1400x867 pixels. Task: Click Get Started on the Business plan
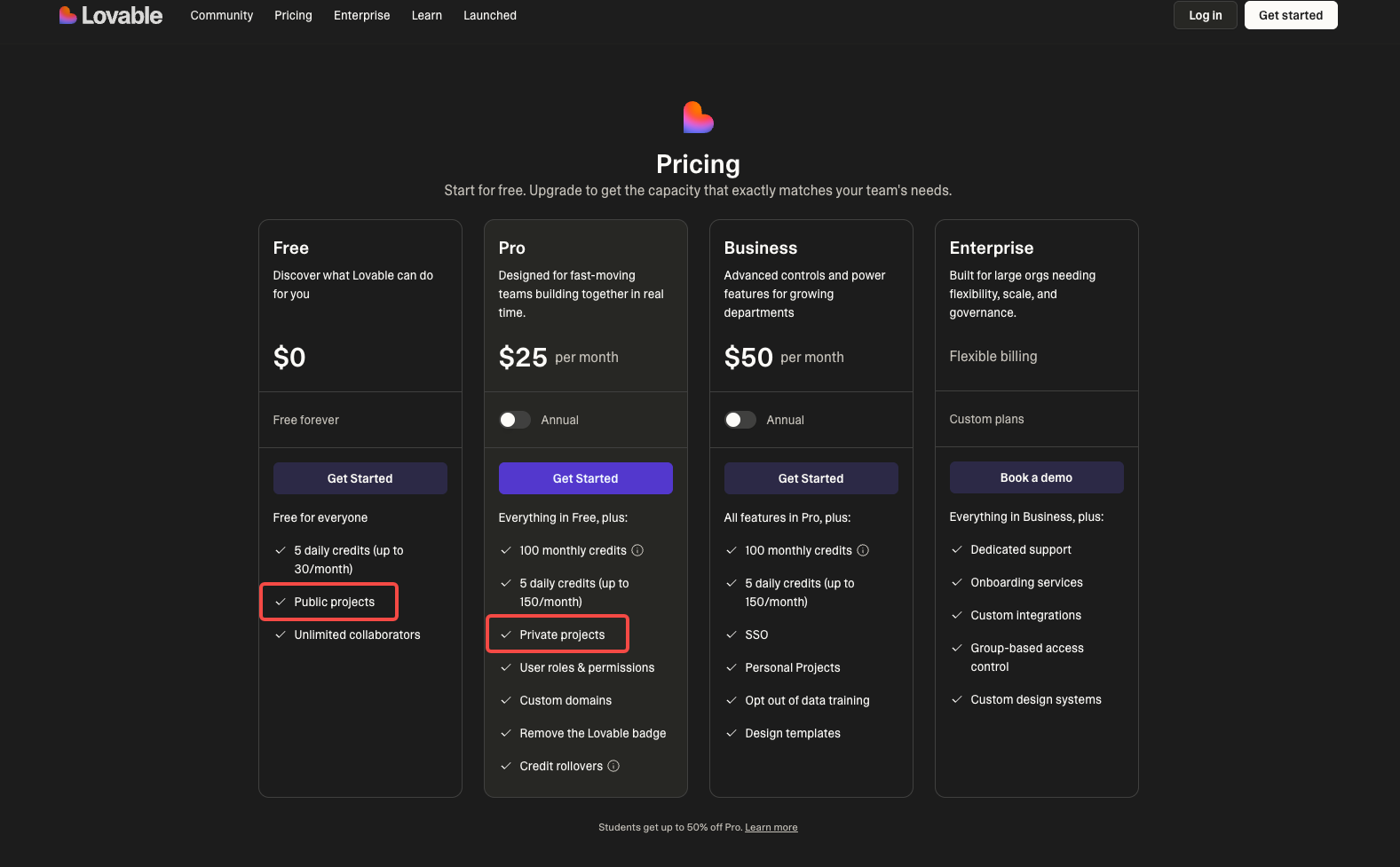pyautogui.click(x=811, y=478)
